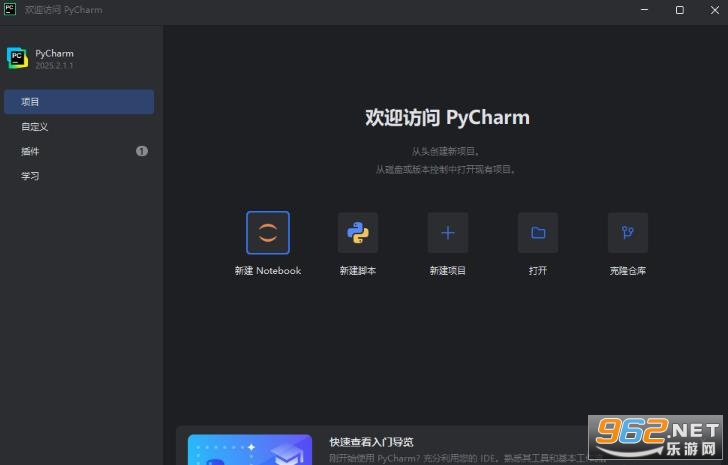Click the 打开 label
Viewport: 728px width, 465px height.
pos(538,271)
